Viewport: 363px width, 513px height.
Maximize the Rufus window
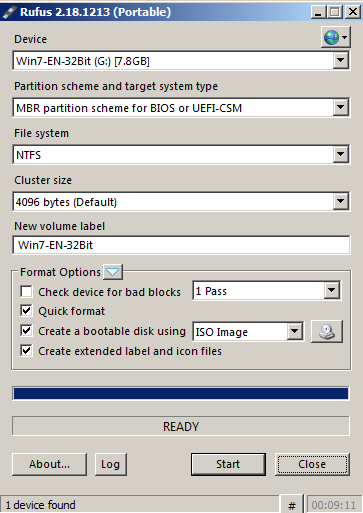click(335, 12)
